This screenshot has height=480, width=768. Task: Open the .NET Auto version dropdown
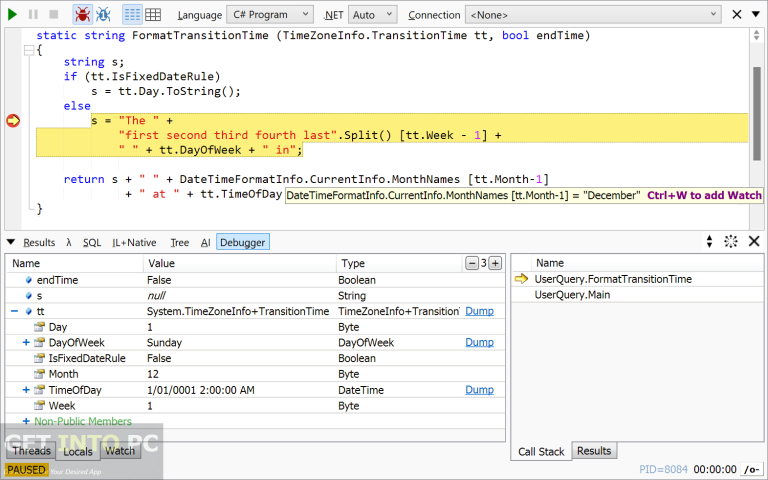click(373, 15)
